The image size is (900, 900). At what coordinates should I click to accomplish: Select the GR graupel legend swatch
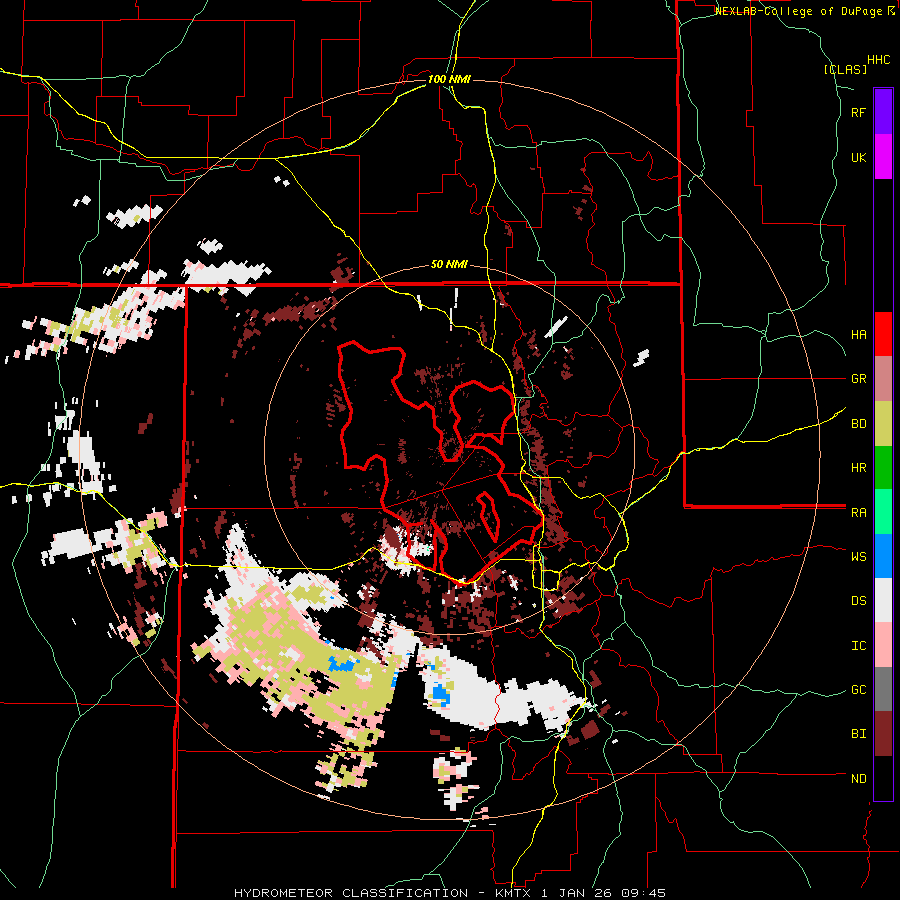point(883,379)
